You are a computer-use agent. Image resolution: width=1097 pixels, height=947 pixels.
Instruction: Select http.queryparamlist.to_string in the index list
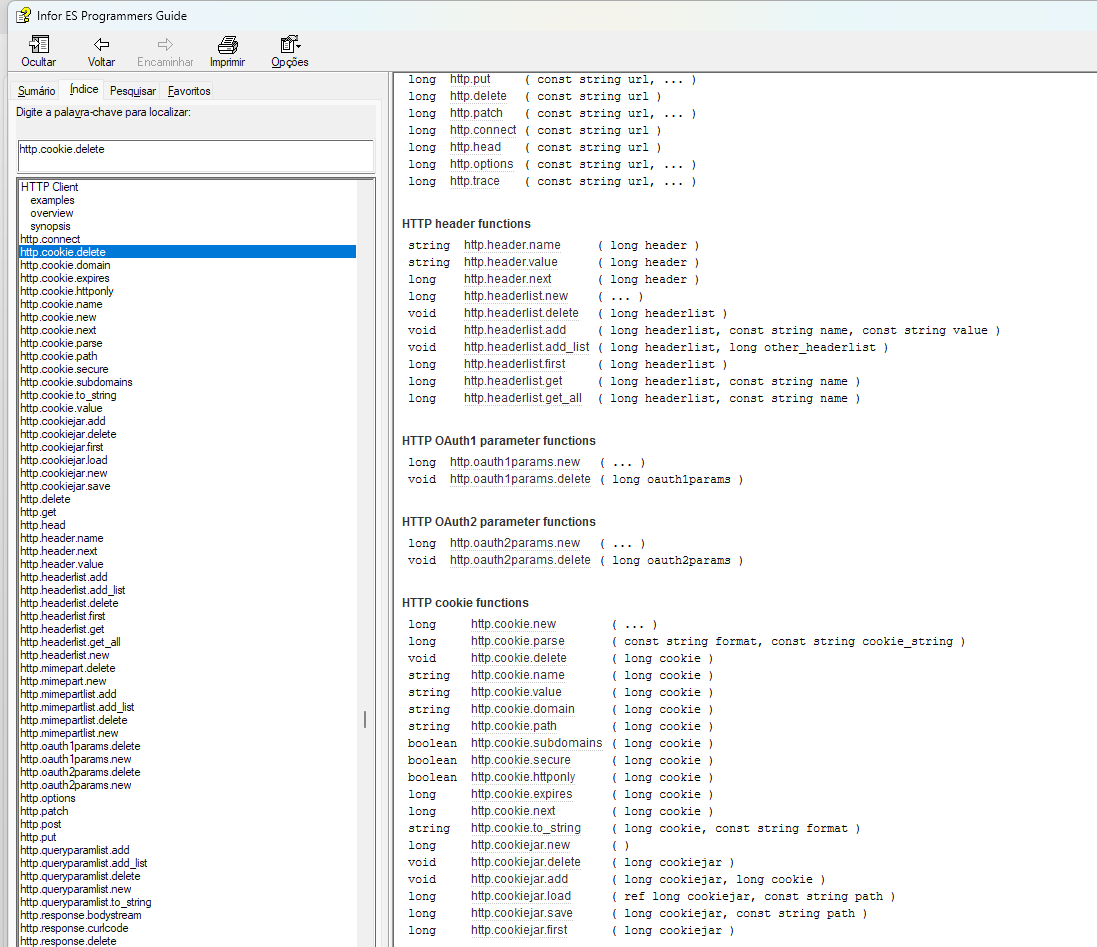(85, 902)
